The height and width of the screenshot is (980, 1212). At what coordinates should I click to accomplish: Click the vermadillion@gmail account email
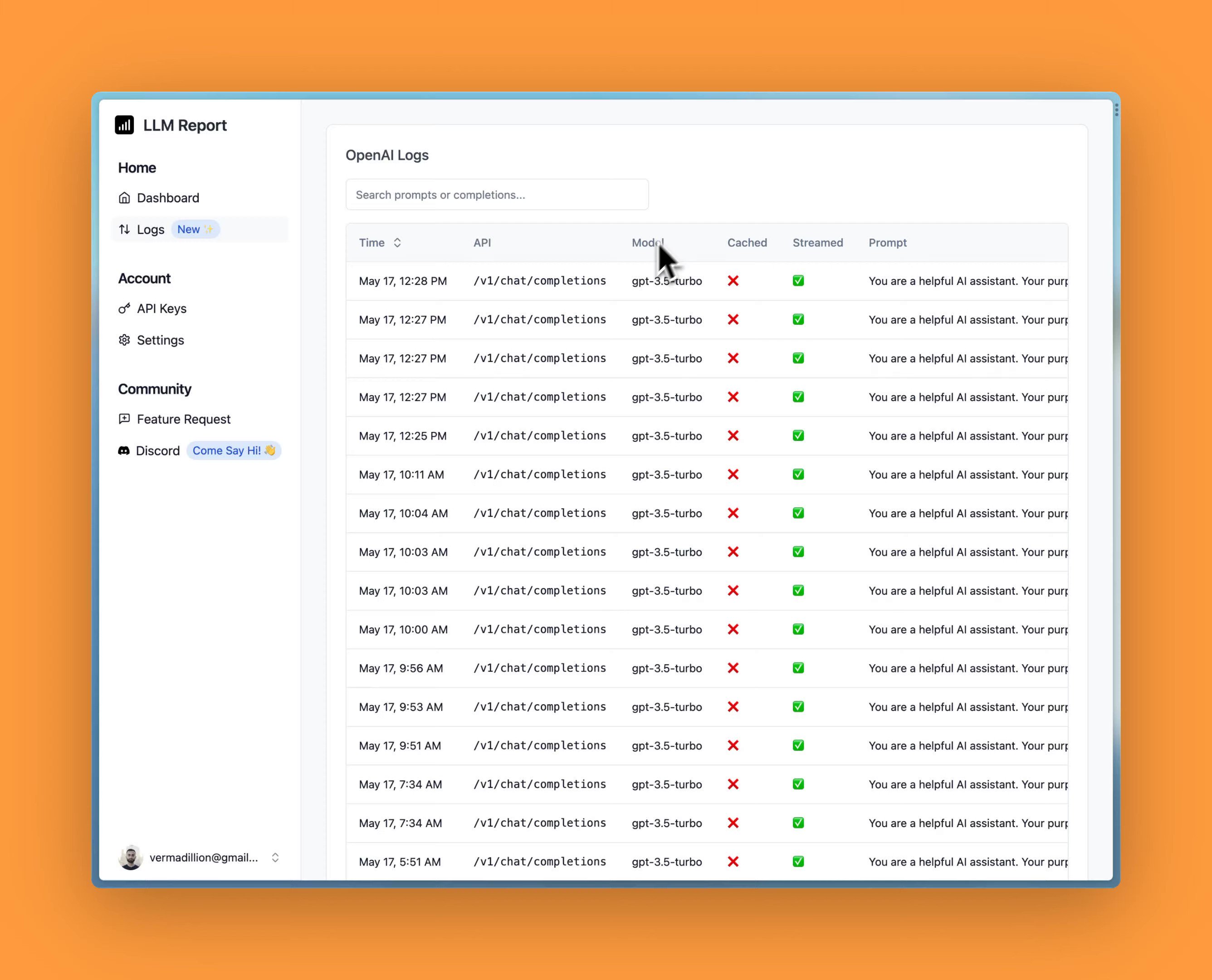[x=204, y=857]
